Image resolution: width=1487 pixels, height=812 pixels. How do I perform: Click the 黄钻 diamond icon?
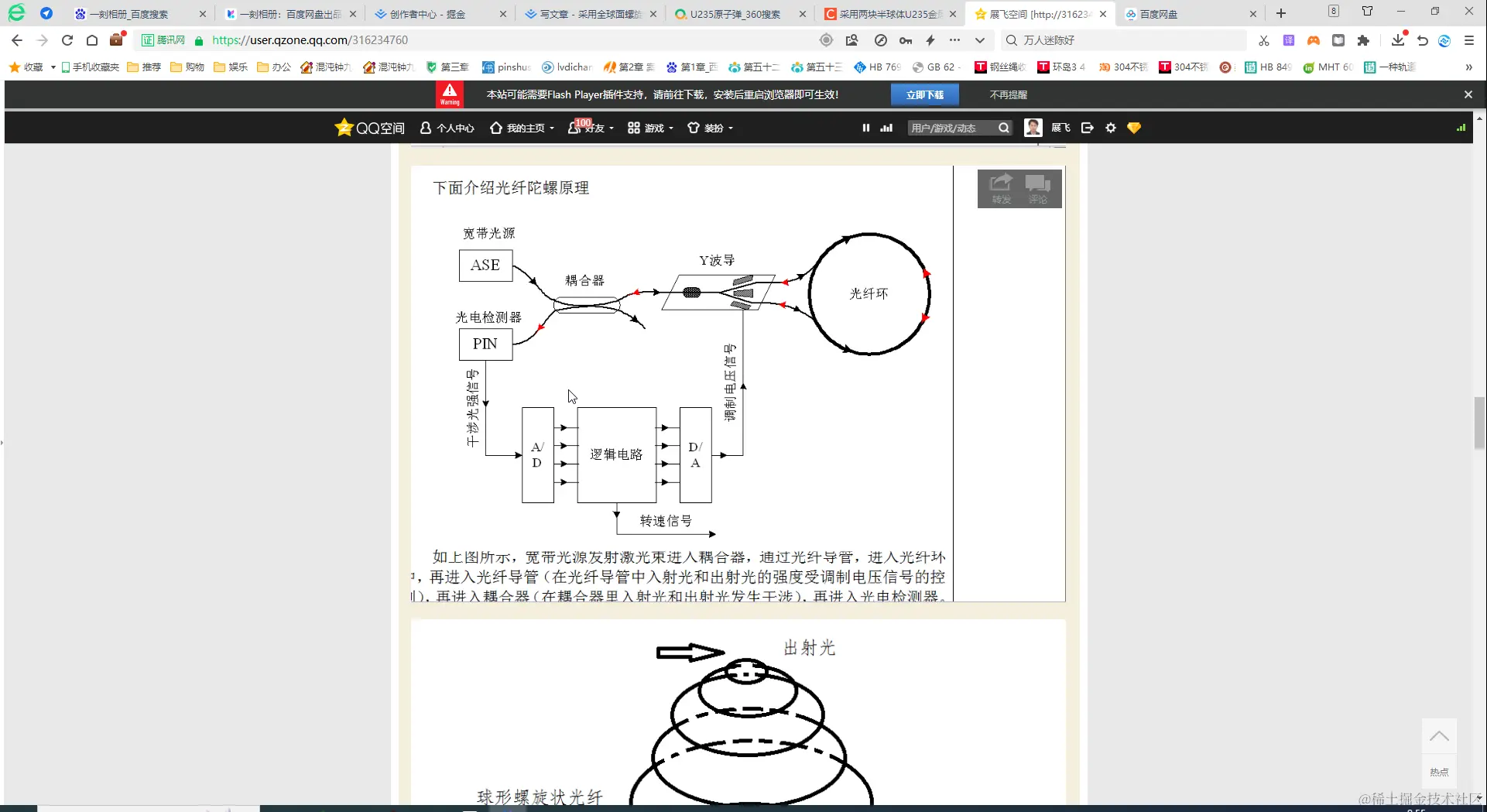coord(1134,128)
